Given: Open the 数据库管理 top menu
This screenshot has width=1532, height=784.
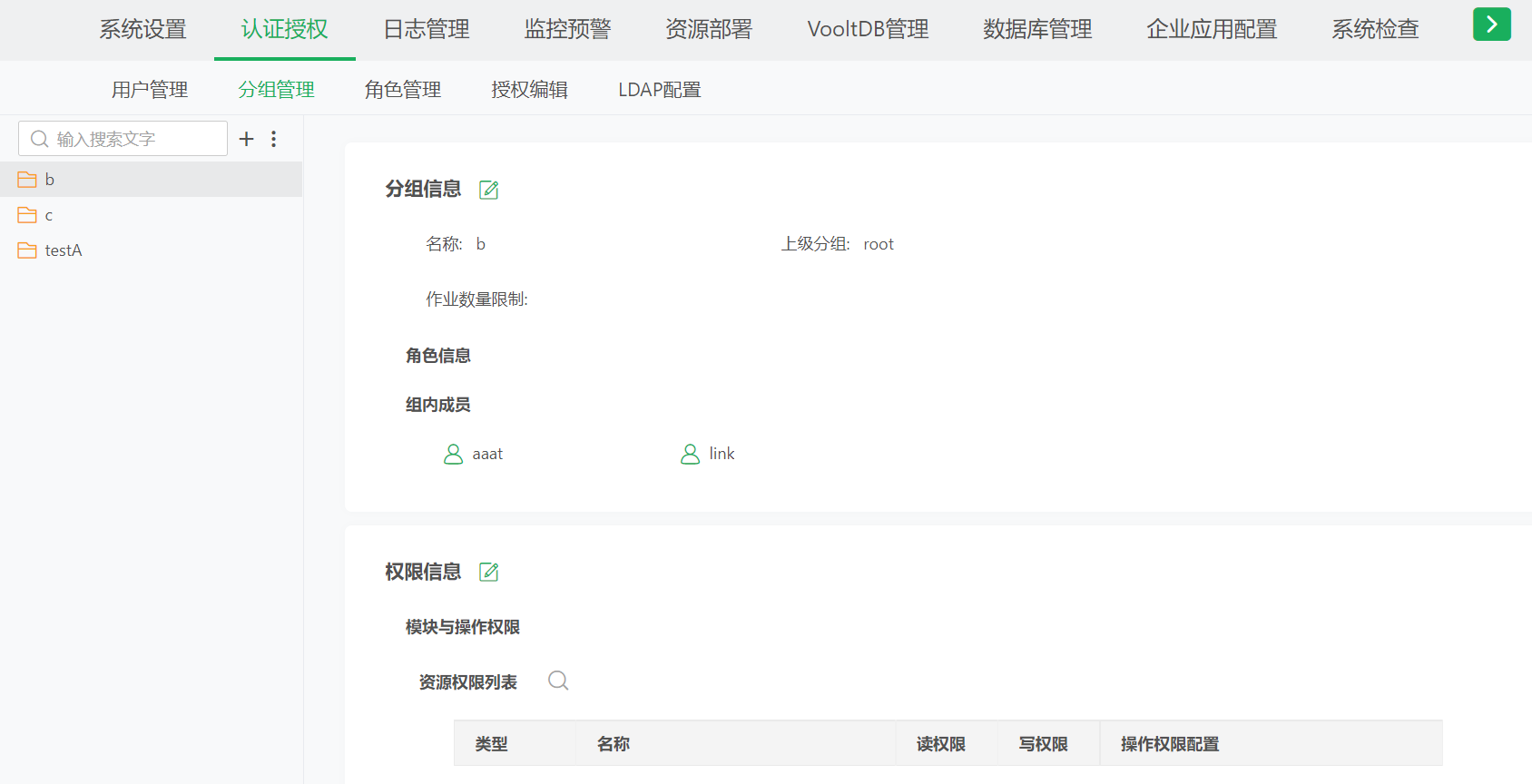Looking at the screenshot, I should tap(1037, 29).
